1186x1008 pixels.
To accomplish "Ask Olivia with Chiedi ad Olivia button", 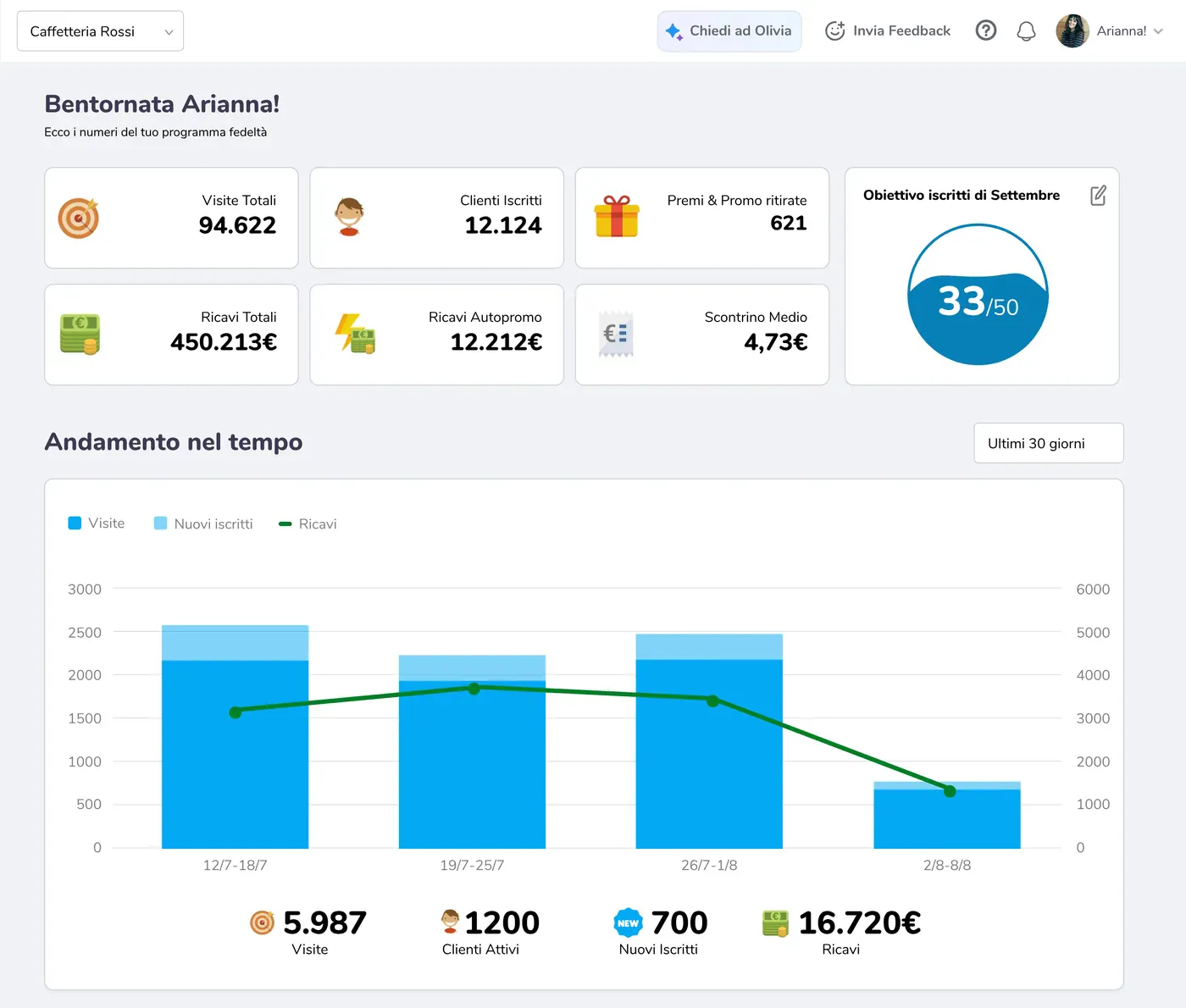I will [729, 31].
